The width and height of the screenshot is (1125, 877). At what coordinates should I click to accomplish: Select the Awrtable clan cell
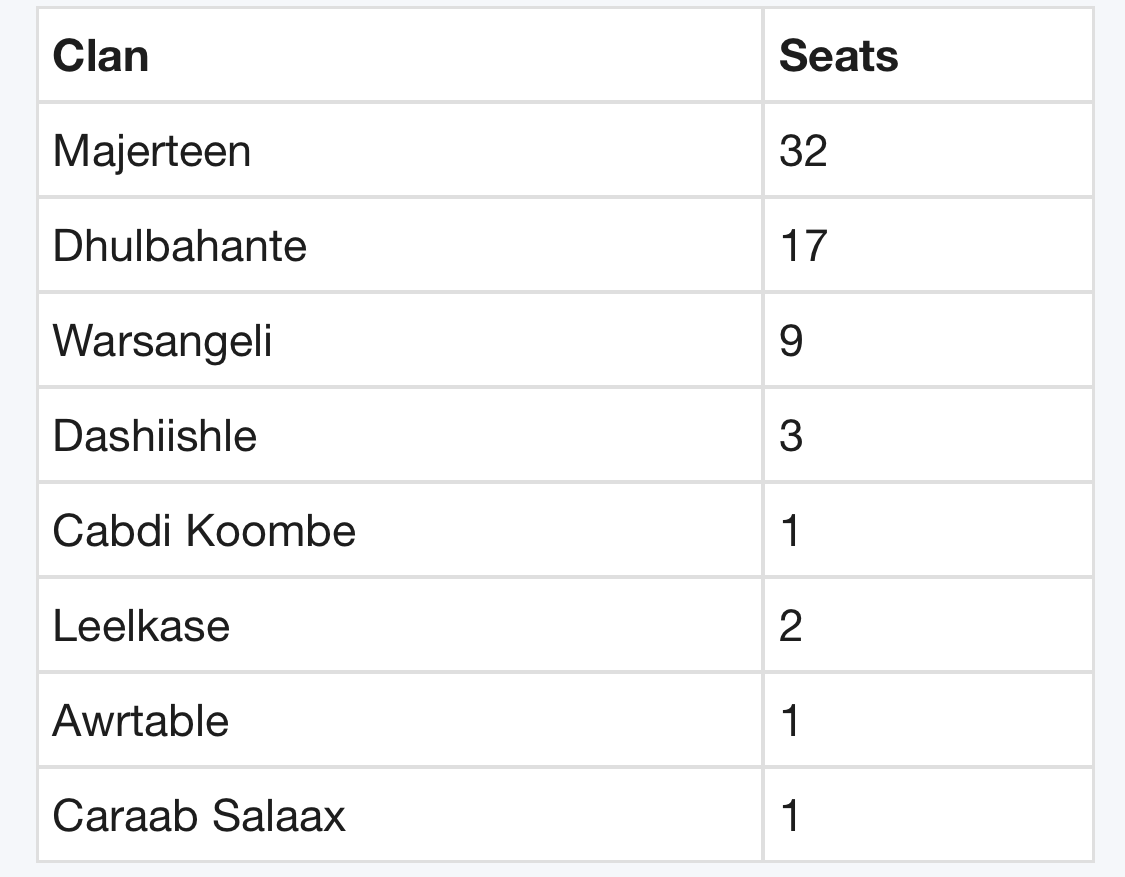coord(141,721)
